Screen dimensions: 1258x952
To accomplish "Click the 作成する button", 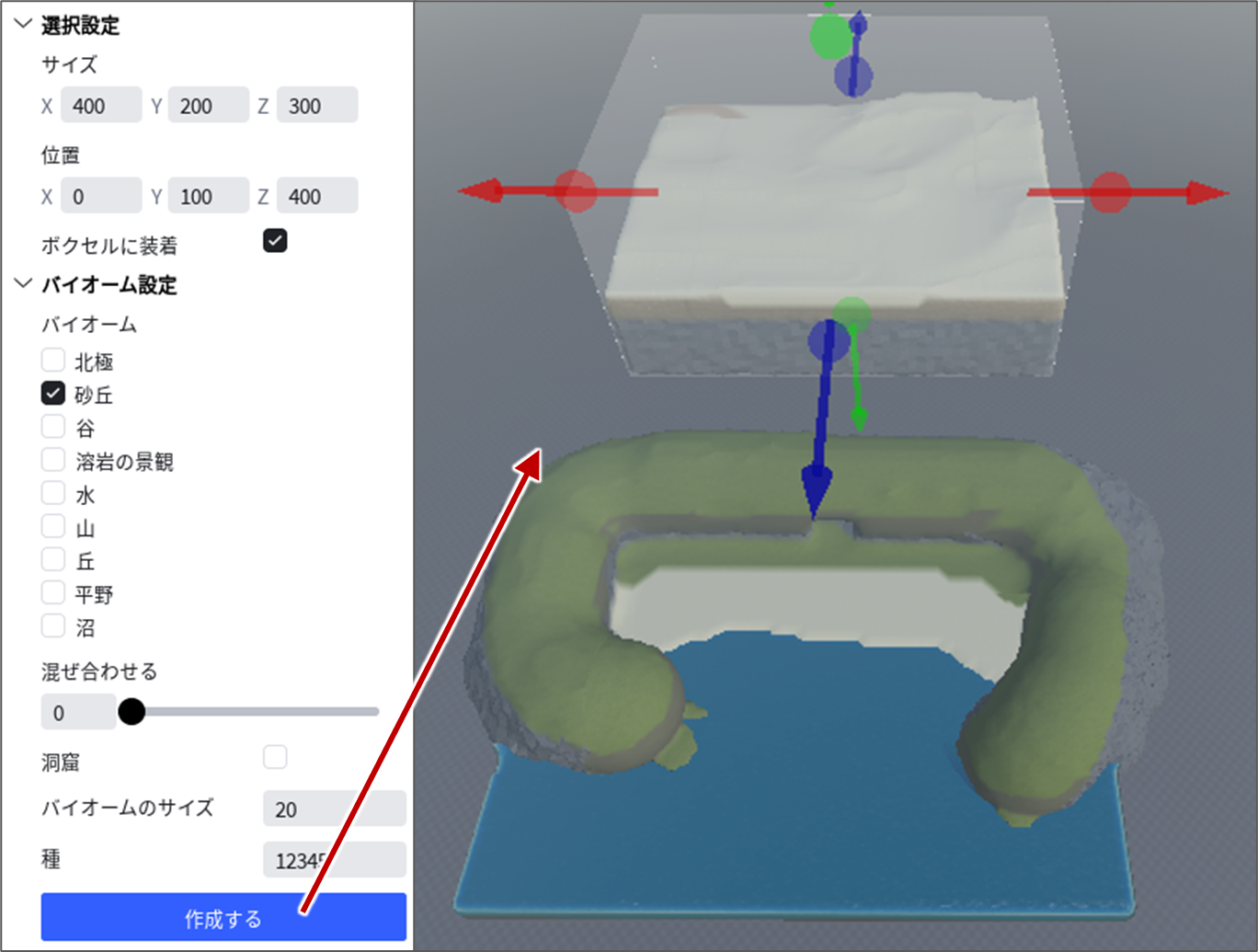I will pos(223,917).
